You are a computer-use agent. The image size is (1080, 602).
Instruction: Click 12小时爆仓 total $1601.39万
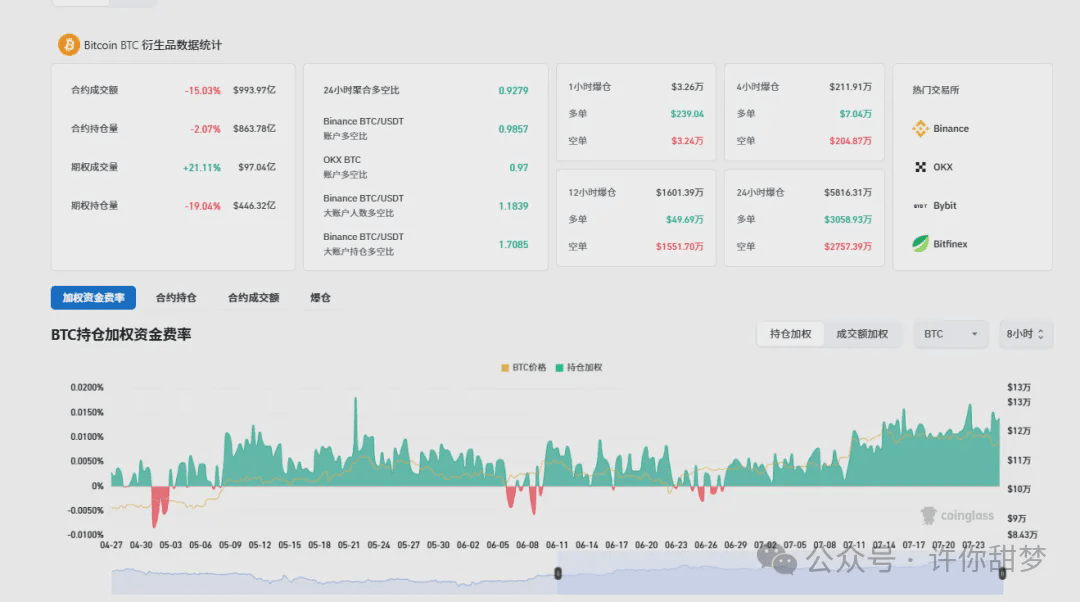point(680,192)
